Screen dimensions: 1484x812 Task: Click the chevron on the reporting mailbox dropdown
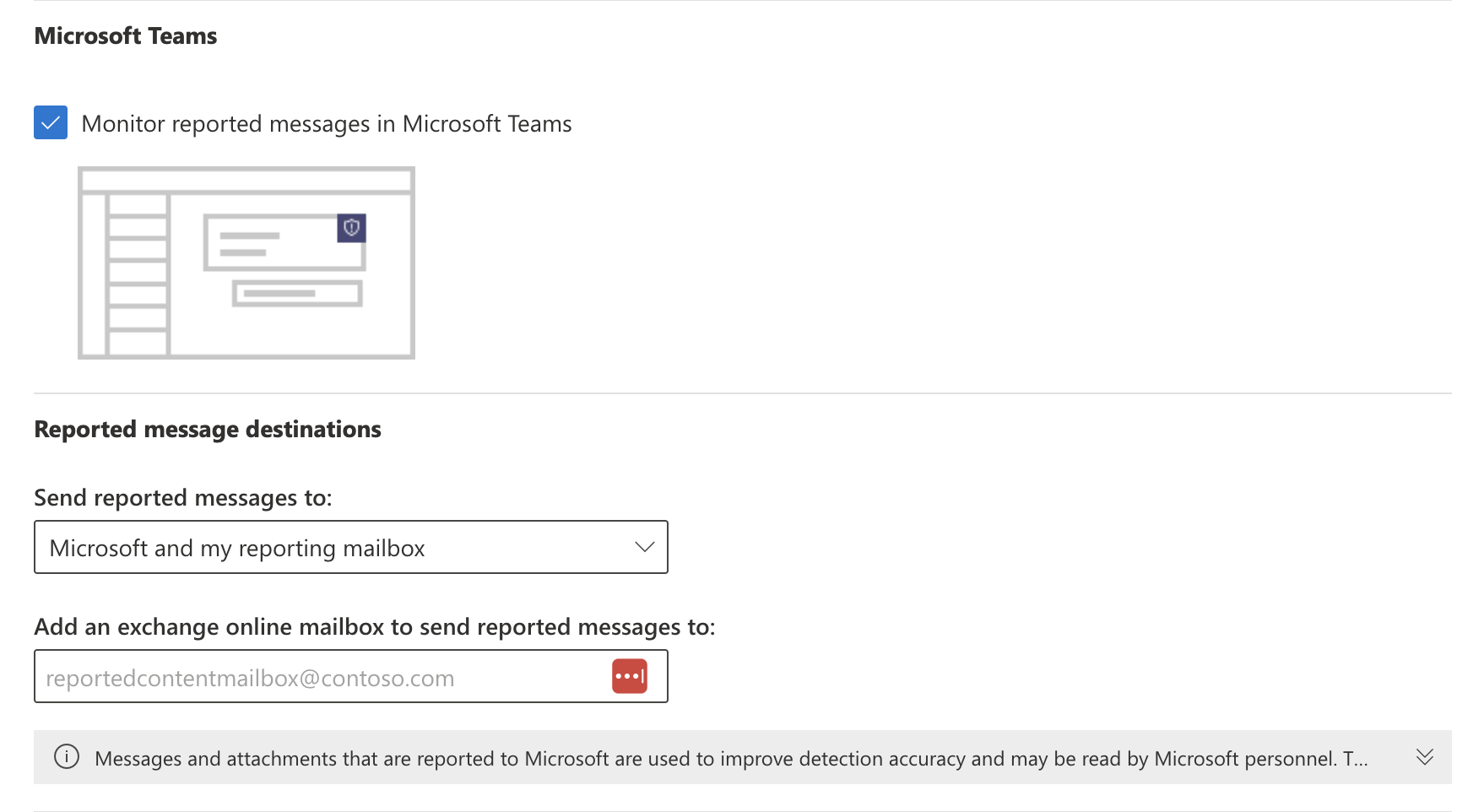pyautogui.click(x=644, y=547)
